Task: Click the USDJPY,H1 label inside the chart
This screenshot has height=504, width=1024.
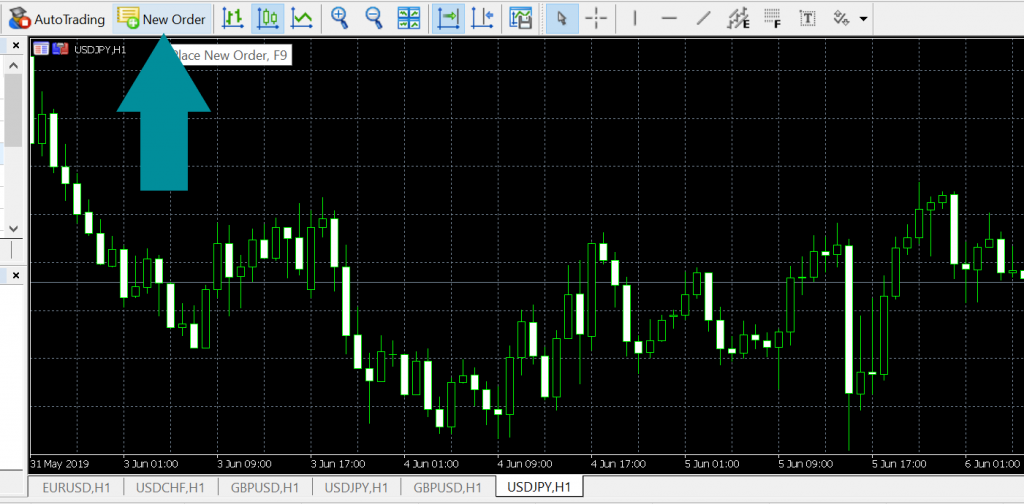Action: 101,49
